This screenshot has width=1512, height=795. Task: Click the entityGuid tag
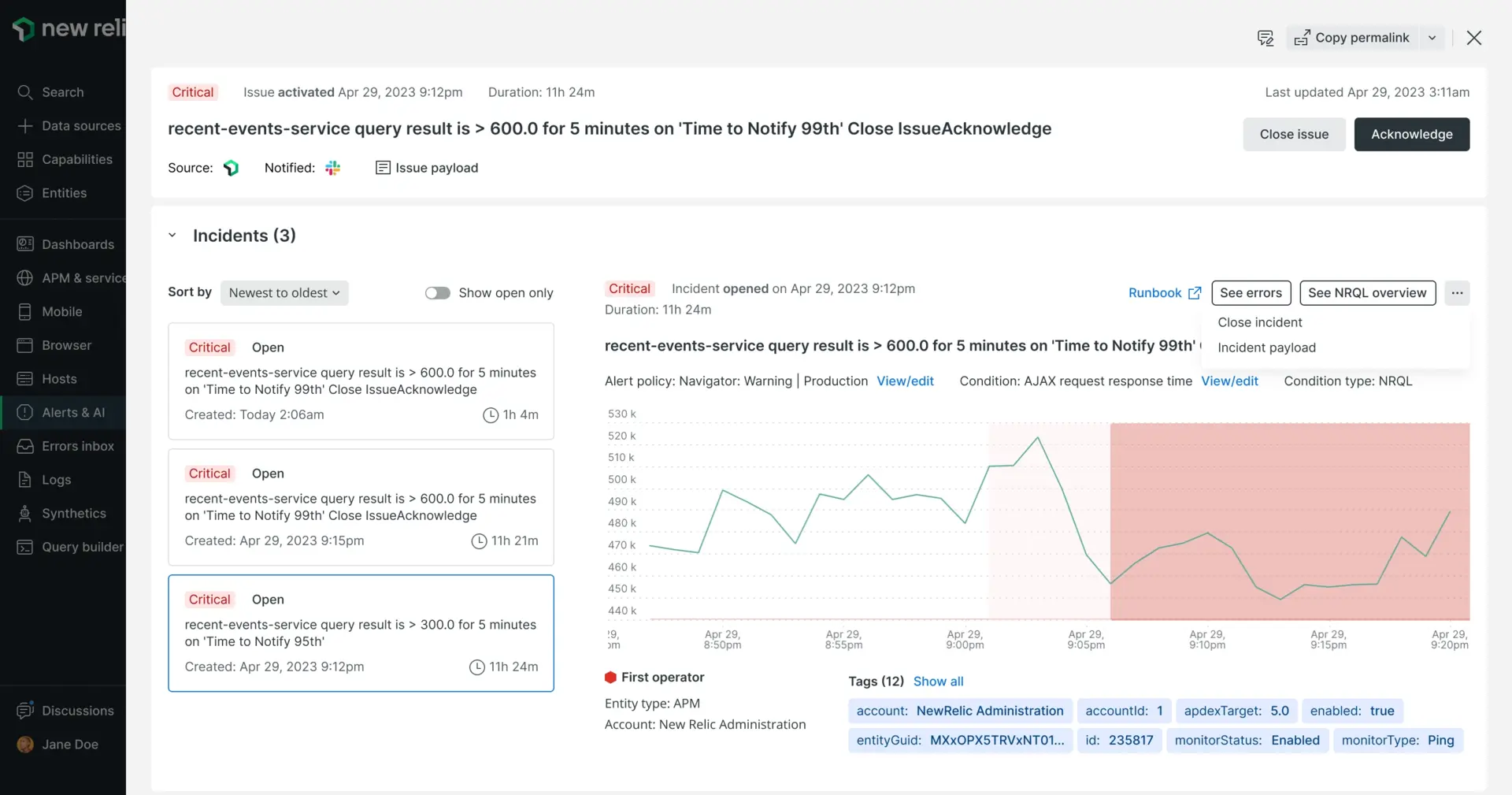point(960,741)
